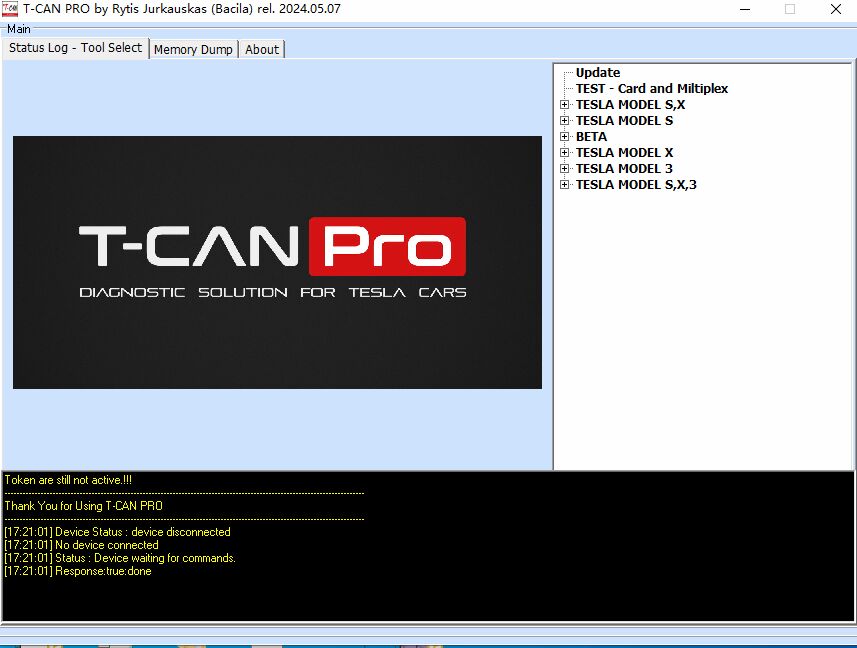Click the T-CAN Pro logo banner

point(277,262)
